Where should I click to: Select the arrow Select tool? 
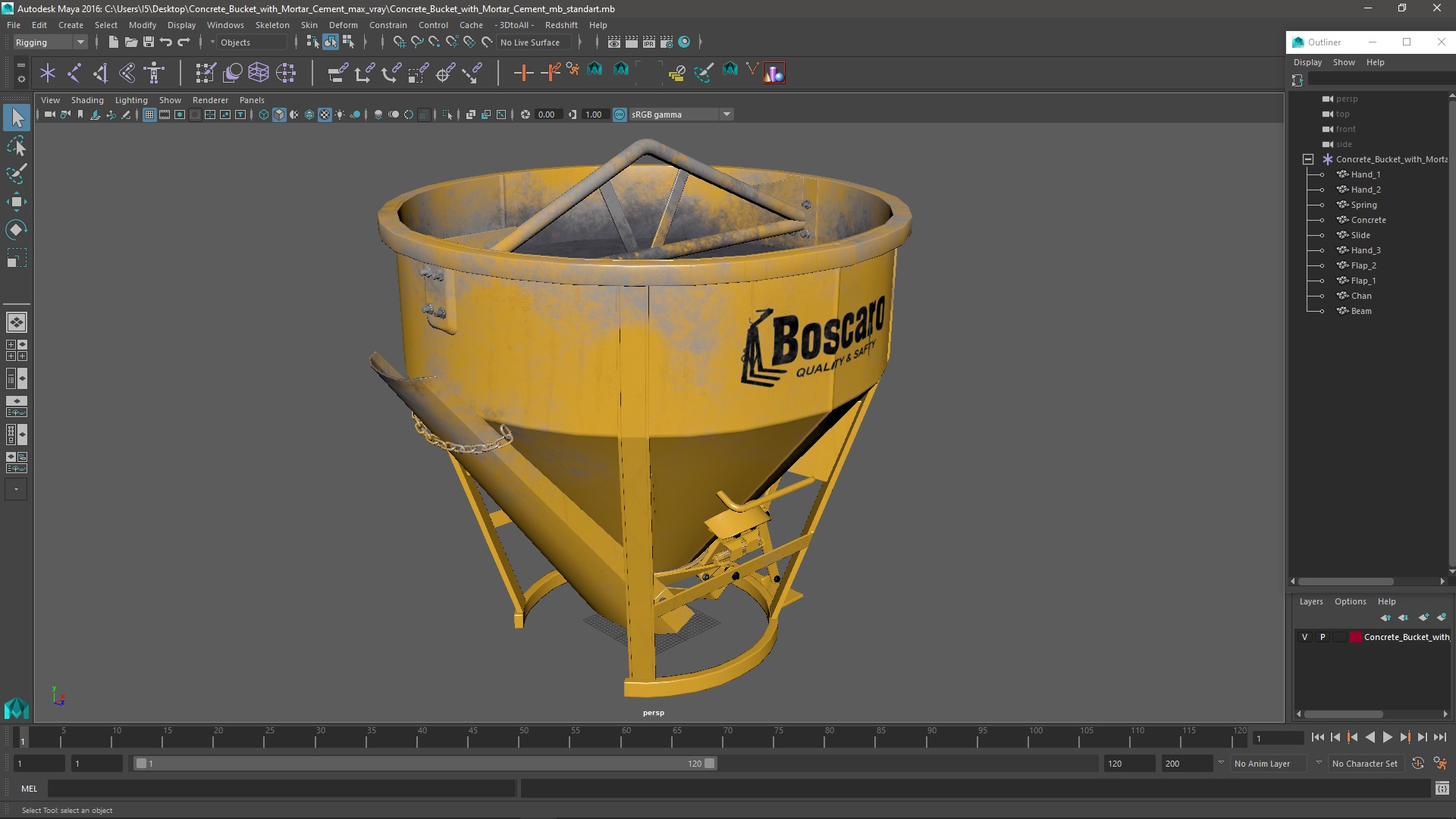17,118
